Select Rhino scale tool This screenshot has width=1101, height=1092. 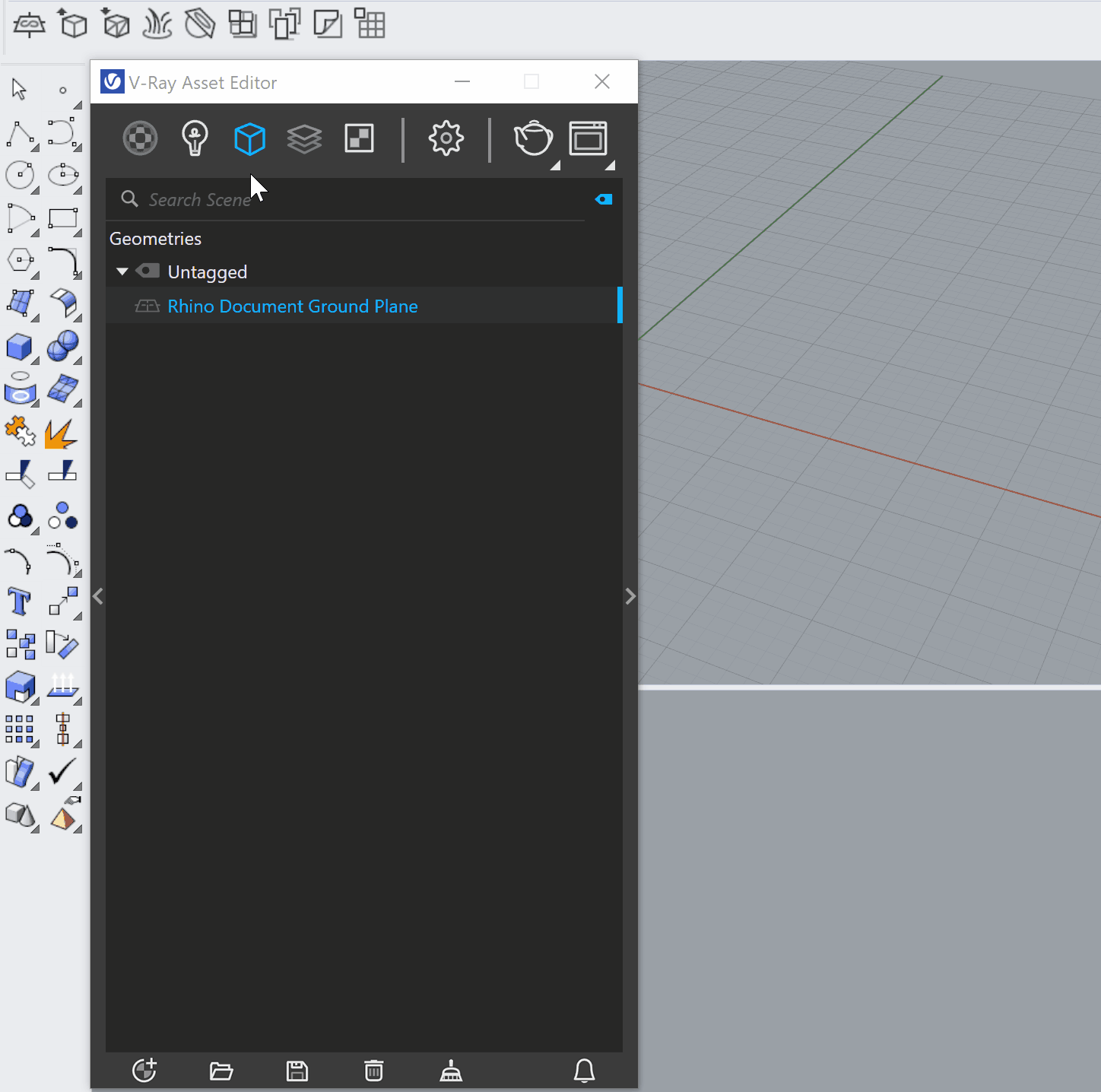63,602
